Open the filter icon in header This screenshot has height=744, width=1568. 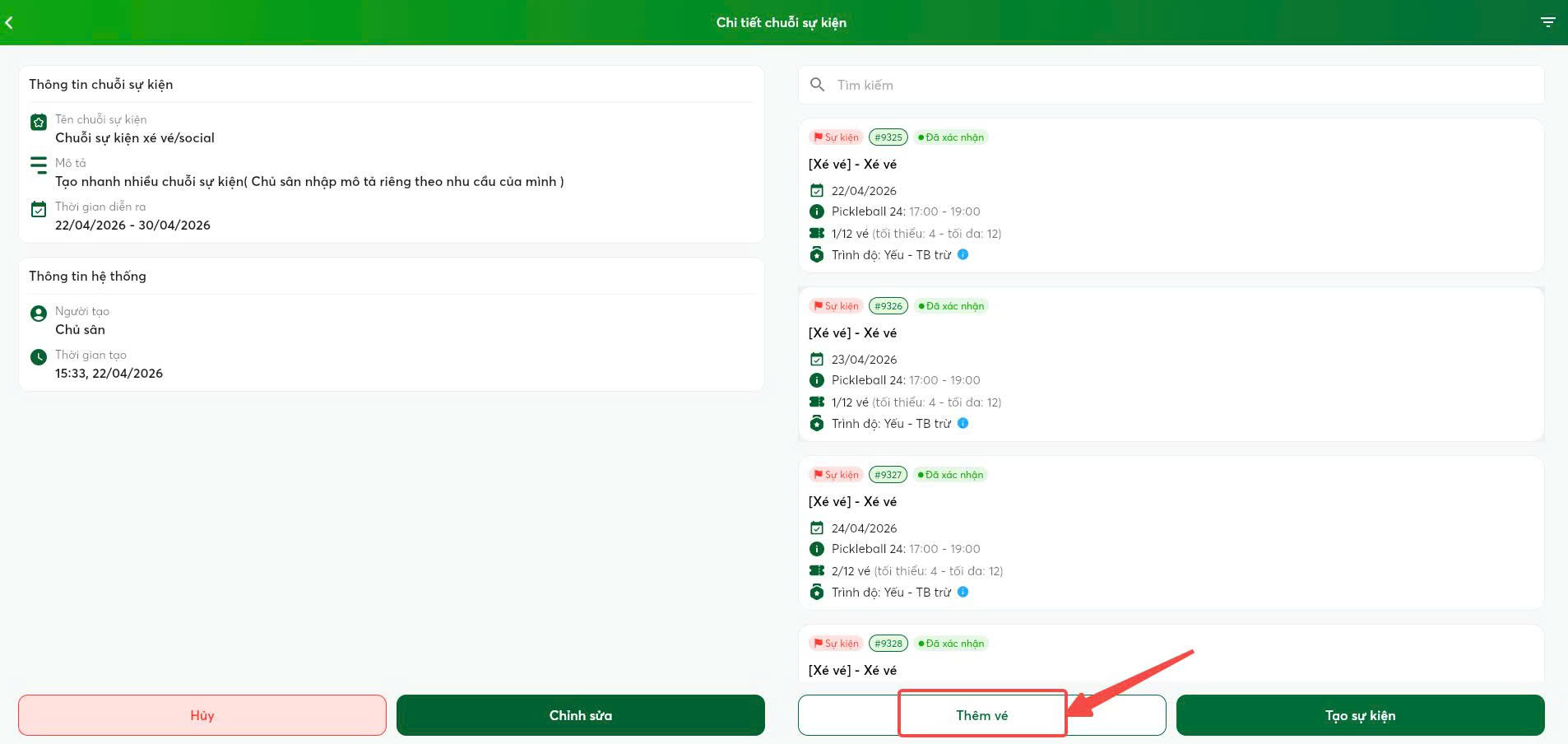click(1547, 22)
